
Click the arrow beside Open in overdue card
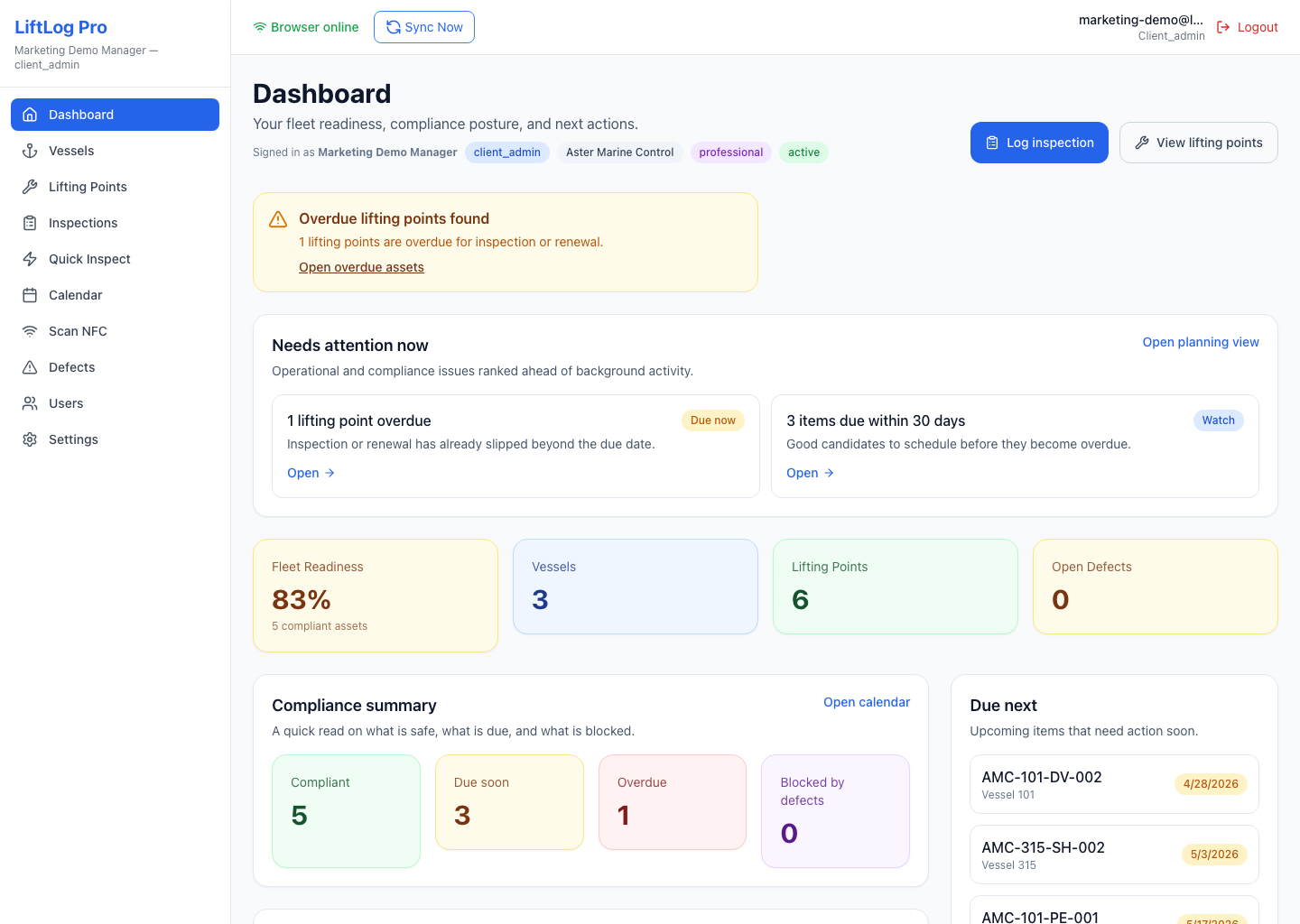coord(330,473)
